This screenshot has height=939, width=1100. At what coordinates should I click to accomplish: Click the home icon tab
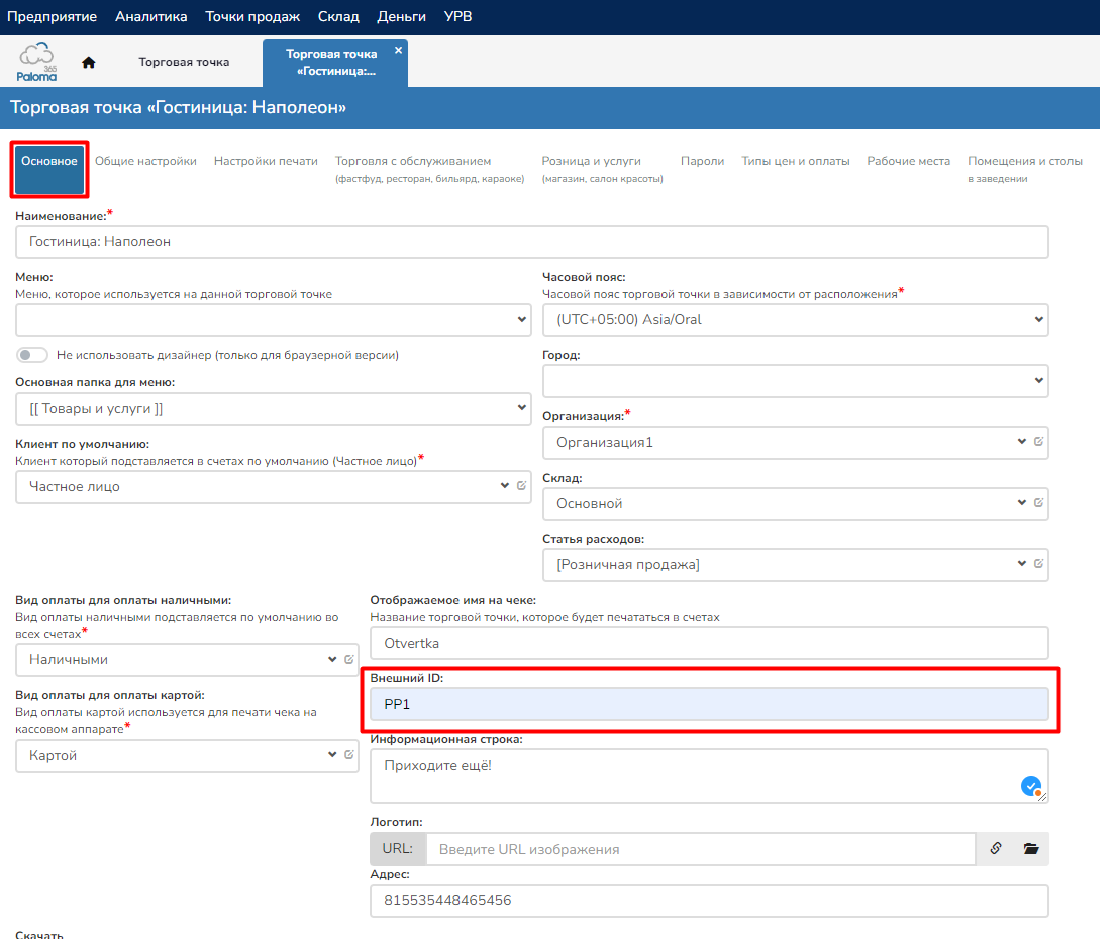click(x=89, y=62)
